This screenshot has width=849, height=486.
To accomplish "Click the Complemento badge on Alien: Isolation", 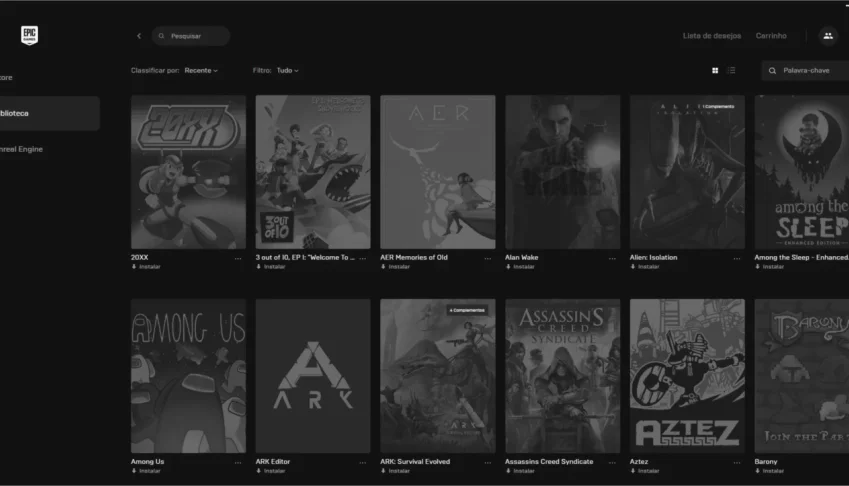I will coord(718,107).
